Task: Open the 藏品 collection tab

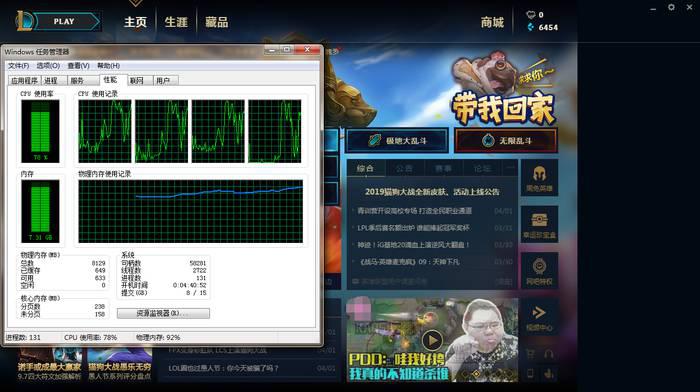Action: click(217, 22)
